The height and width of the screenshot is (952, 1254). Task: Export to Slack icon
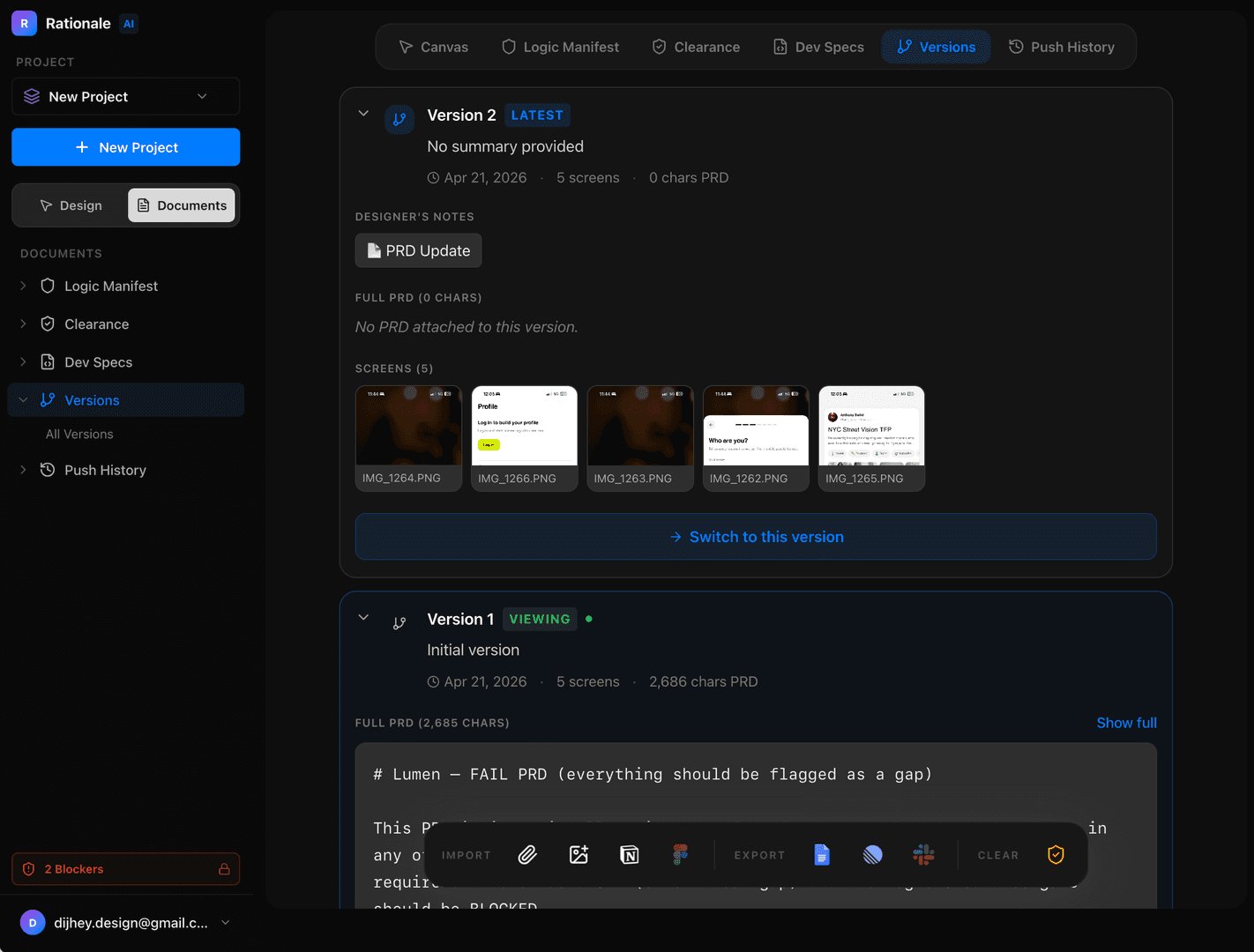(x=923, y=855)
